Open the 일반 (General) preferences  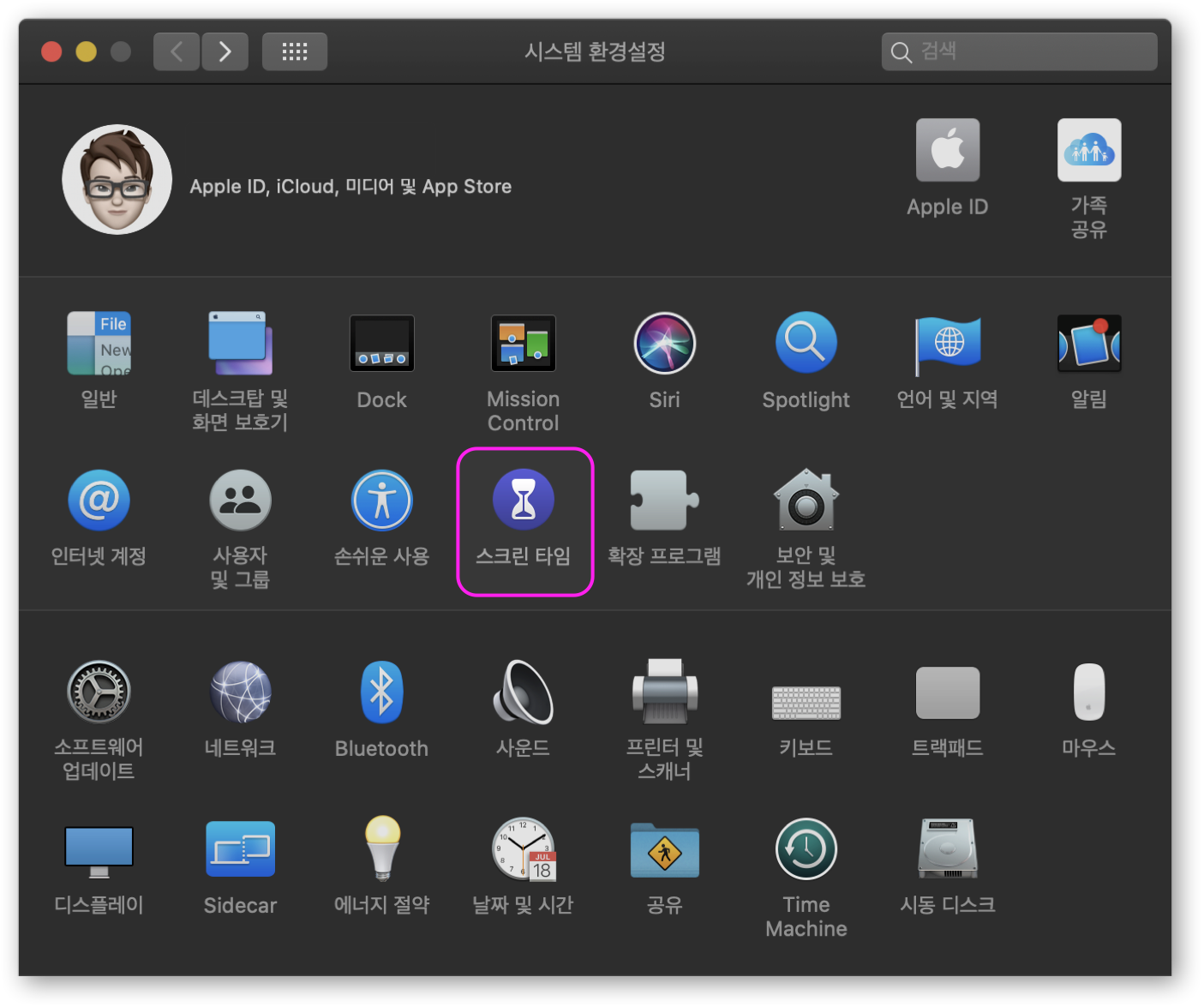[99, 344]
